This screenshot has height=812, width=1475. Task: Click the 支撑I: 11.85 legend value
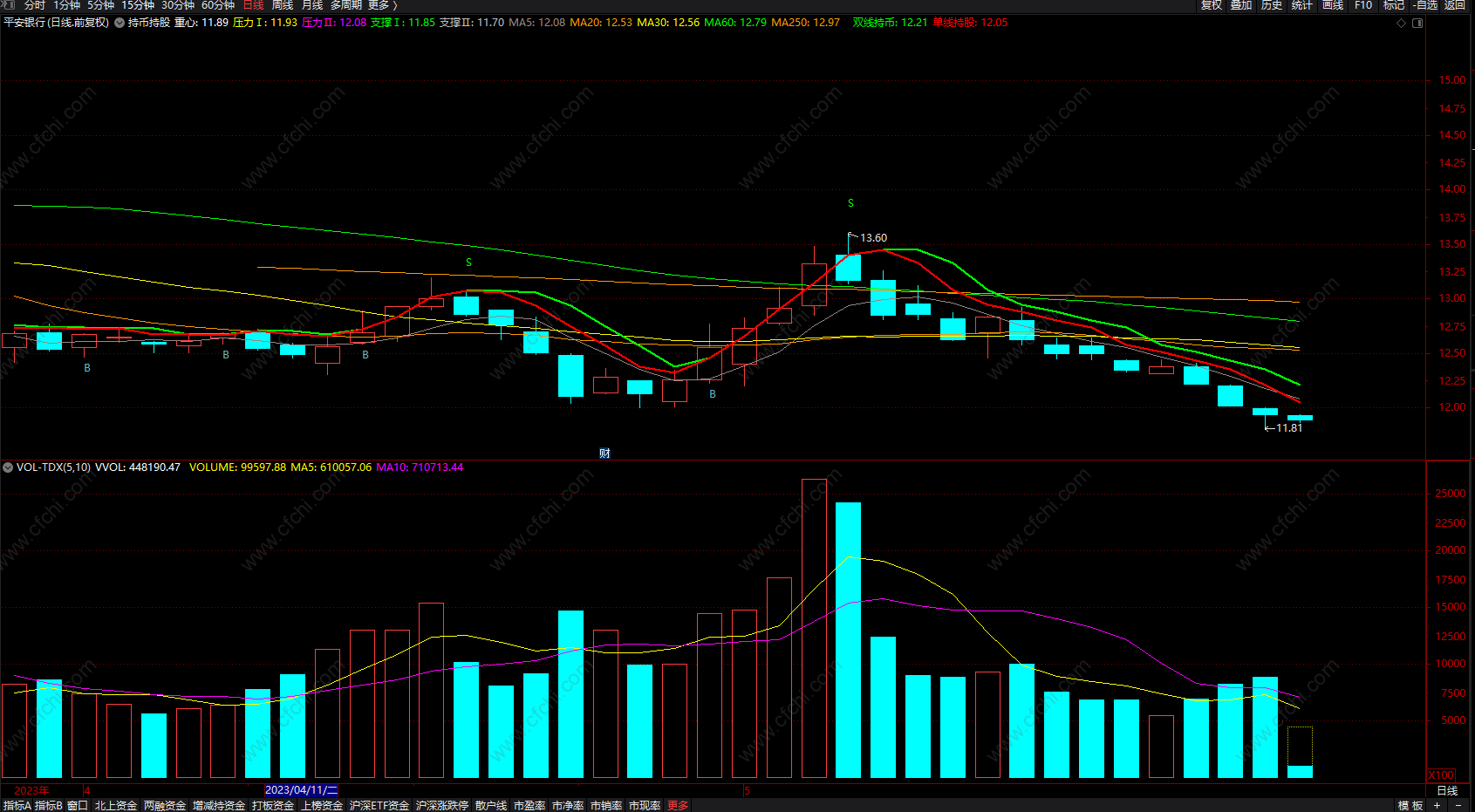click(403, 23)
